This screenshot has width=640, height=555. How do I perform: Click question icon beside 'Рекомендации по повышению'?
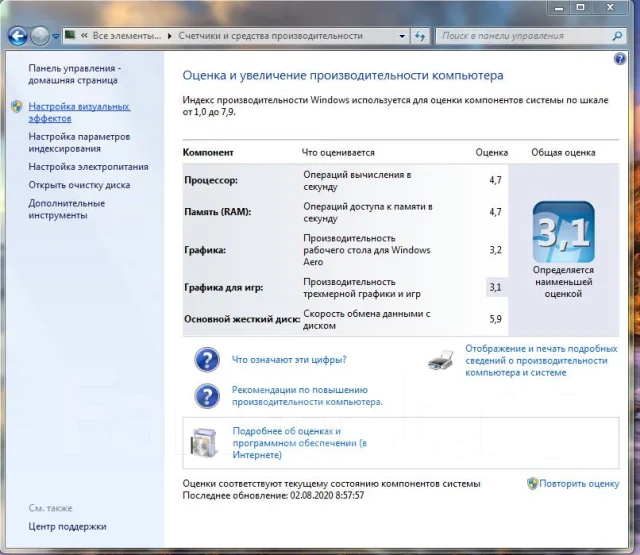[x=207, y=396]
